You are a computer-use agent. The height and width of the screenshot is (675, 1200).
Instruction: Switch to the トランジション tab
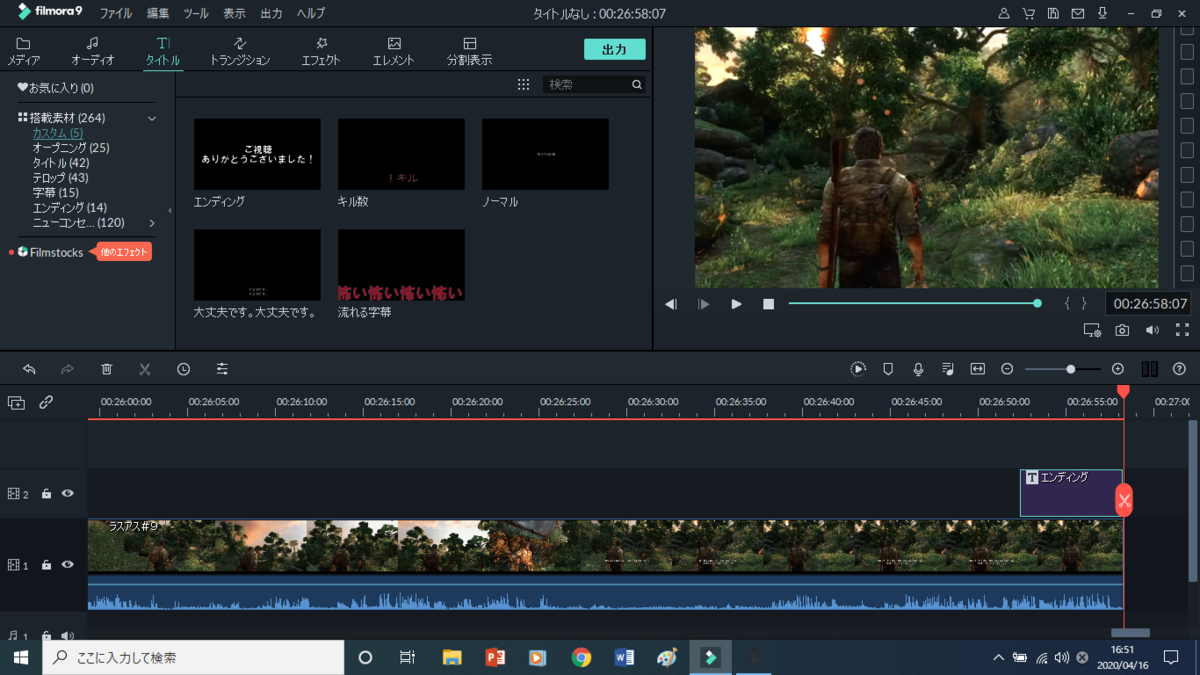(x=240, y=51)
